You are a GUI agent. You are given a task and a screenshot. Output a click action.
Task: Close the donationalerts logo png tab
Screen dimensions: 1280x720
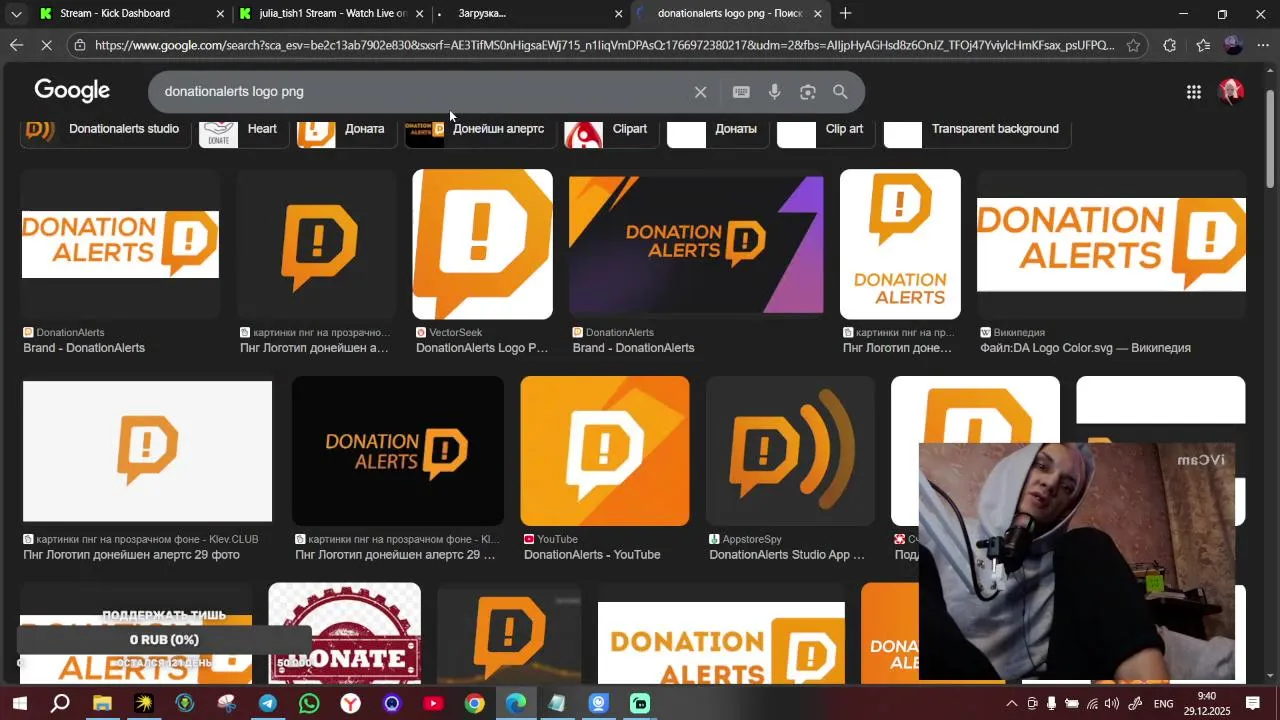pos(818,14)
